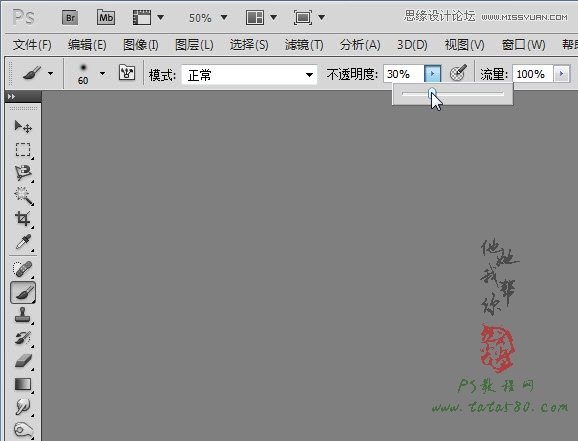
Task: Open the 编辑(E) menu
Action: tap(87, 45)
